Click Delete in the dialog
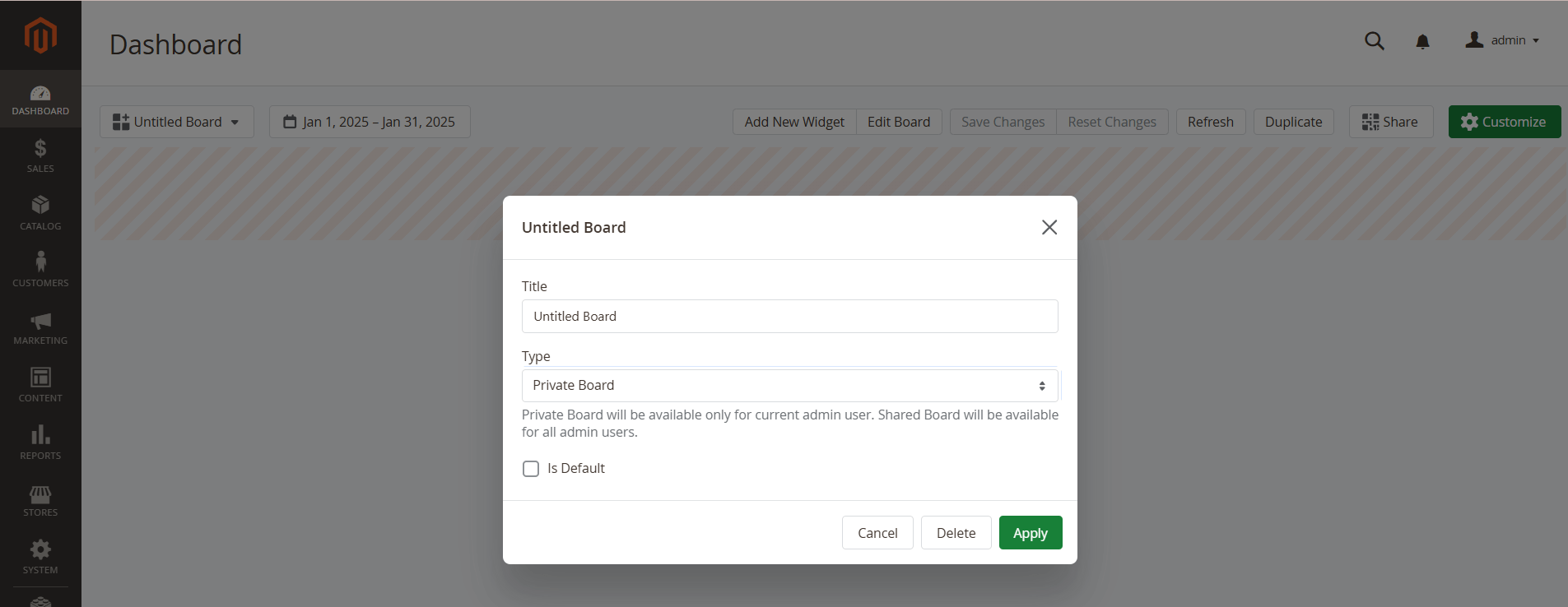 (956, 533)
